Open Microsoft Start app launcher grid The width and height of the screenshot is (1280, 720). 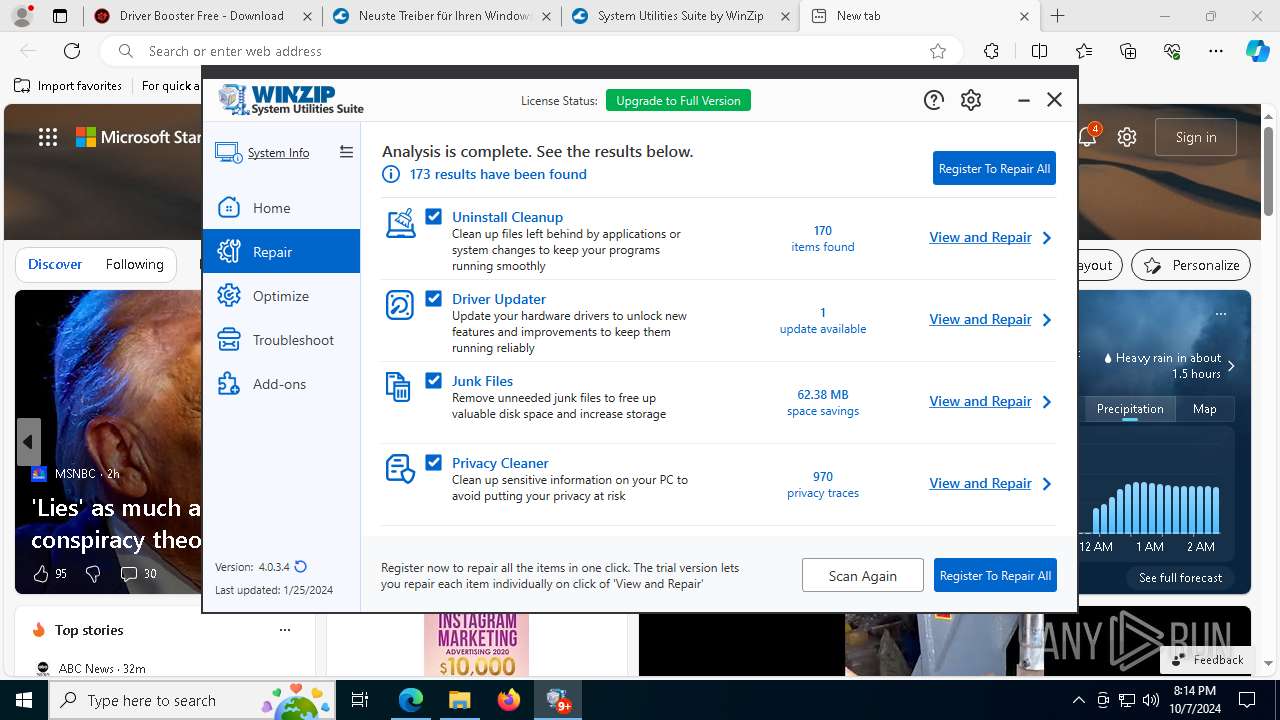(x=48, y=138)
